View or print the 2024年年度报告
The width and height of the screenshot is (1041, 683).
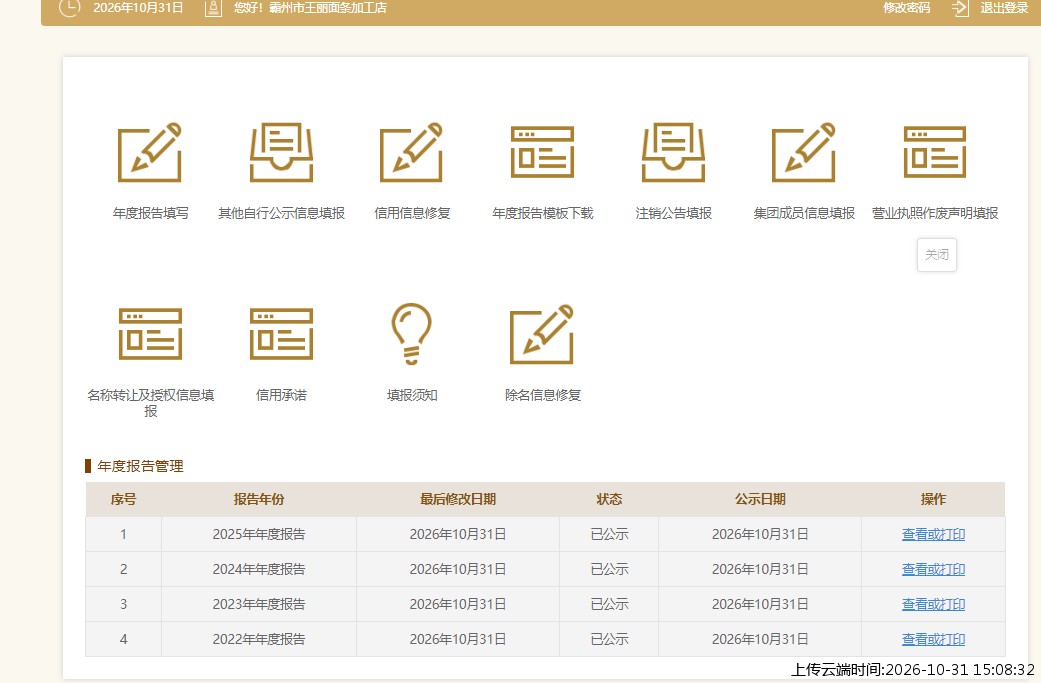pyautogui.click(x=933, y=569)
